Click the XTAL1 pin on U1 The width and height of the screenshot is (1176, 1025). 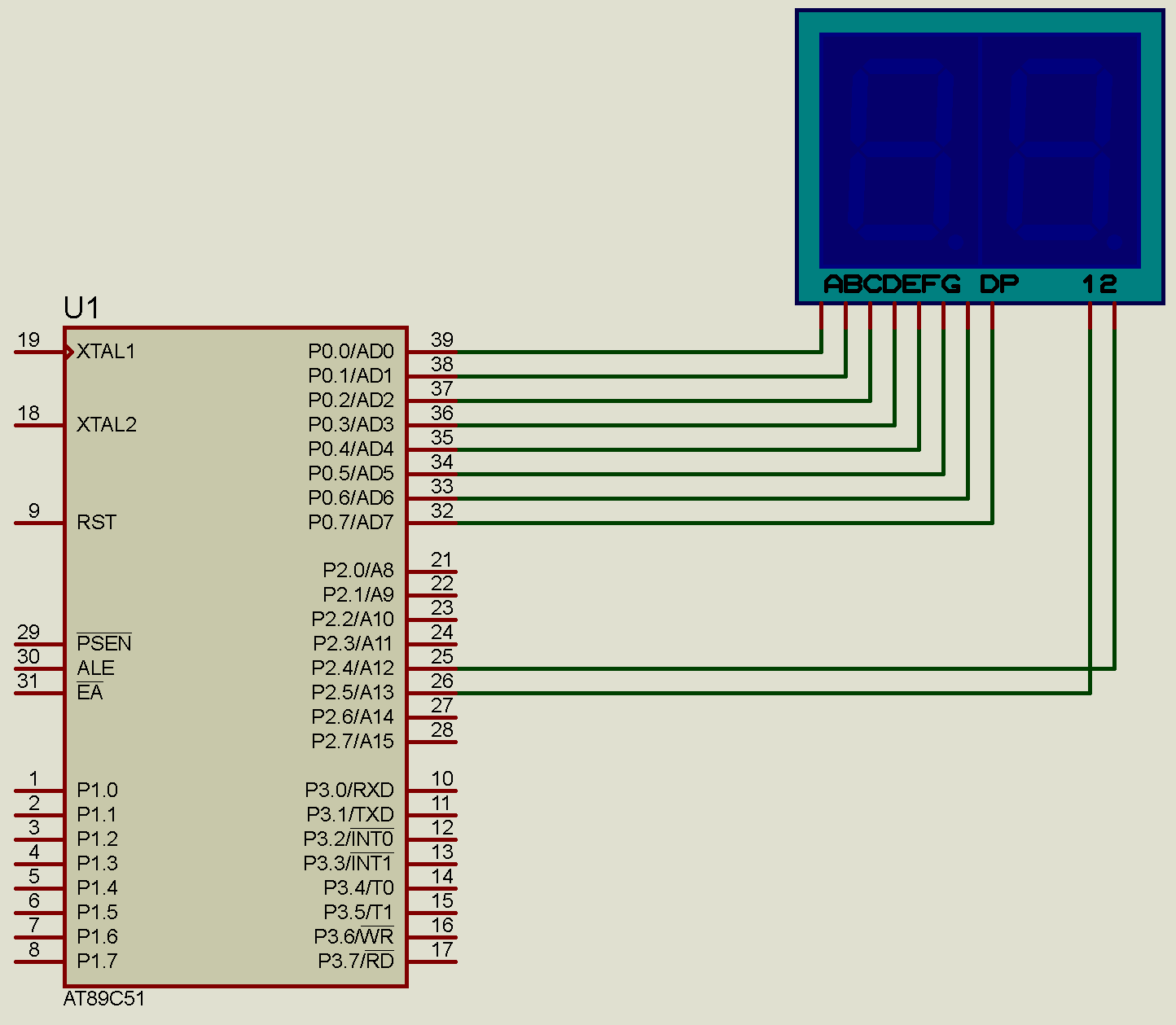106,352
